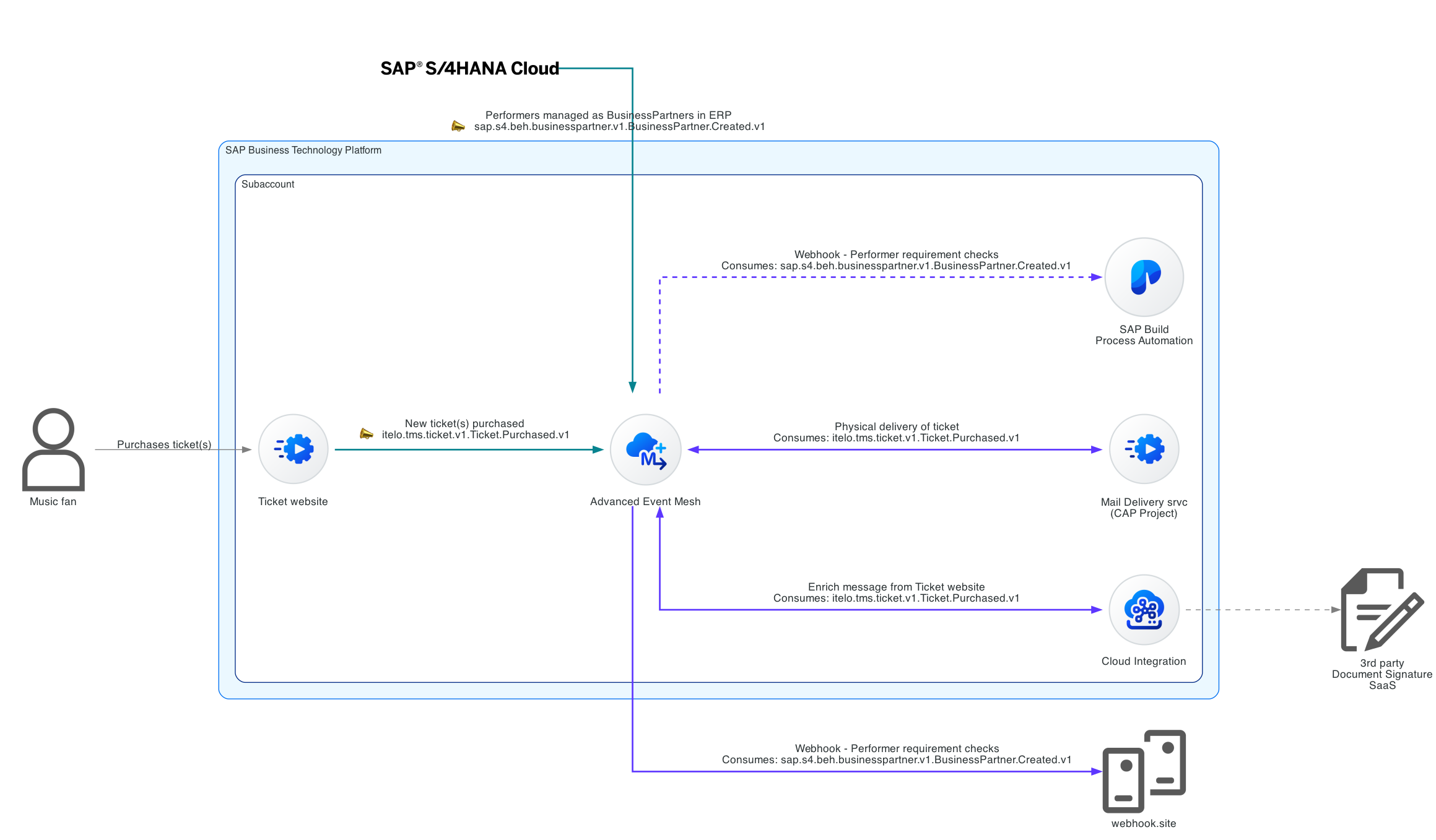Image resolution: width=1436 pixels, height=840 pixels.
Task: Click 'Performers managed as BusinessPartners in ERP' text
Action: tap(608, 115)
